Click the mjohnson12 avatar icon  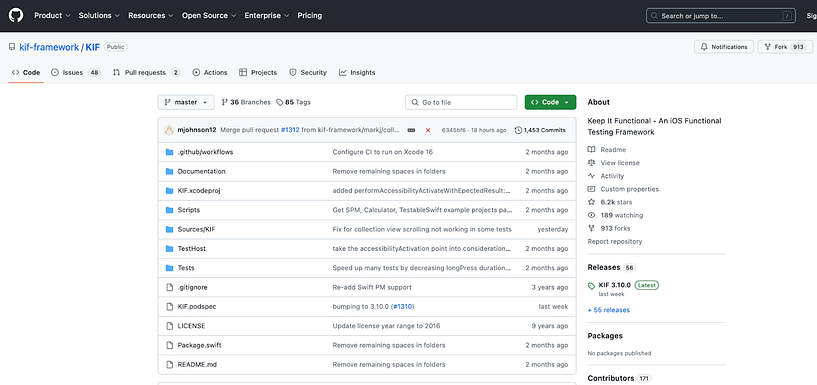169,130
